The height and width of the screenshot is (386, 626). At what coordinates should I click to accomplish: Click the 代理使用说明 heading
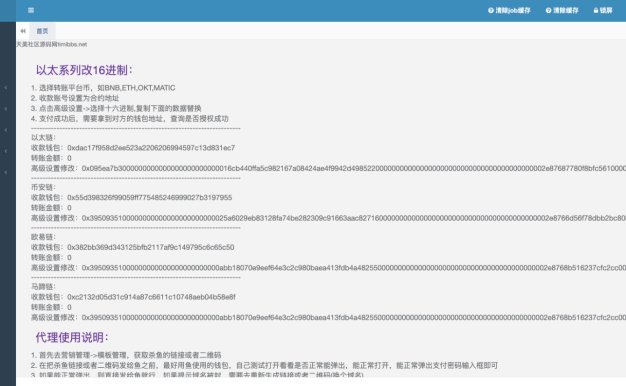click(x=72, y=337)
